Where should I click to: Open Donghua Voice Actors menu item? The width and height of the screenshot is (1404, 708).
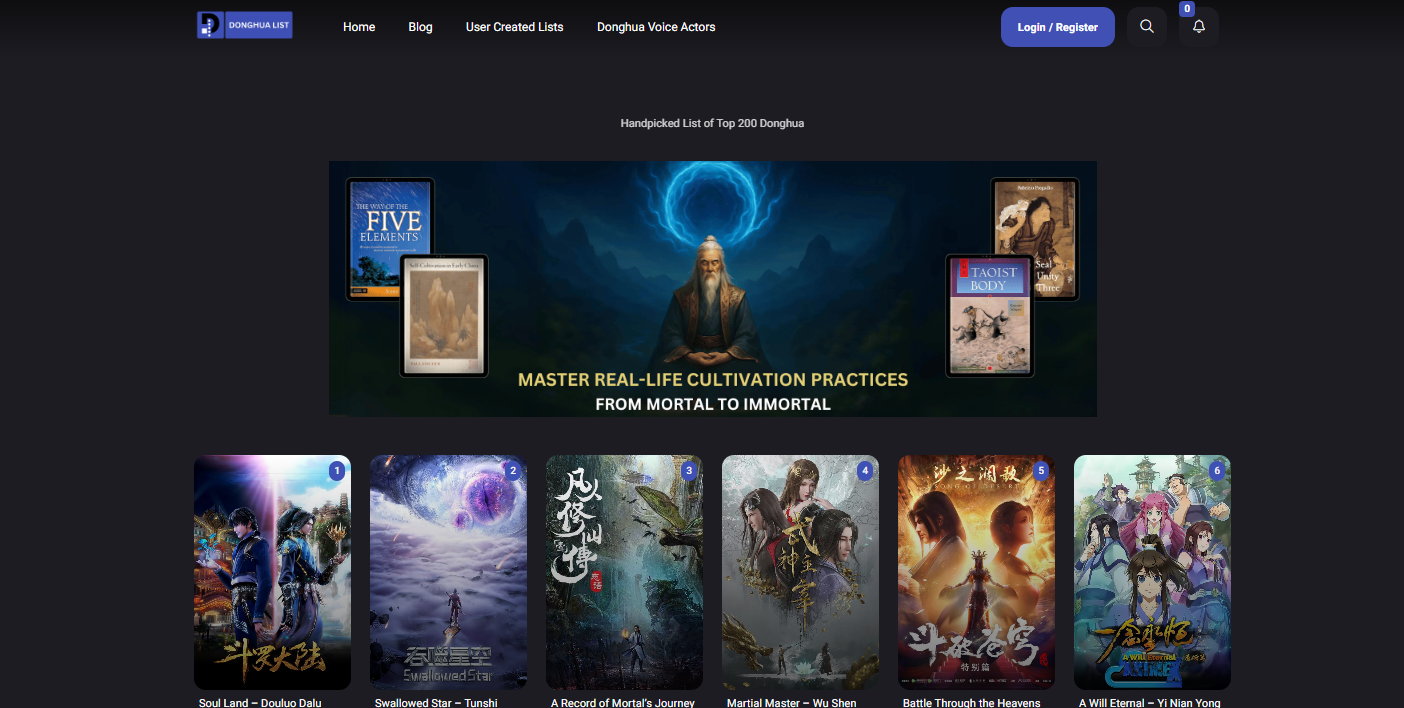tap(656, 27)
